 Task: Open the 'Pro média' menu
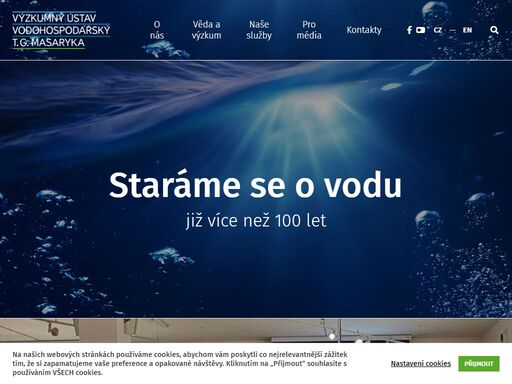click(309, 30)
